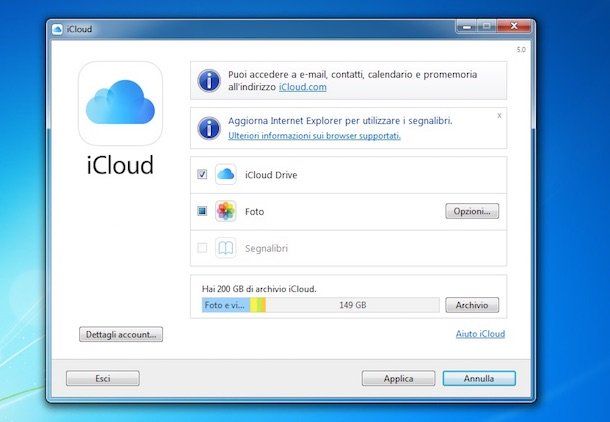Click the blue Foto e vi... storage segment

click(226, 305)
